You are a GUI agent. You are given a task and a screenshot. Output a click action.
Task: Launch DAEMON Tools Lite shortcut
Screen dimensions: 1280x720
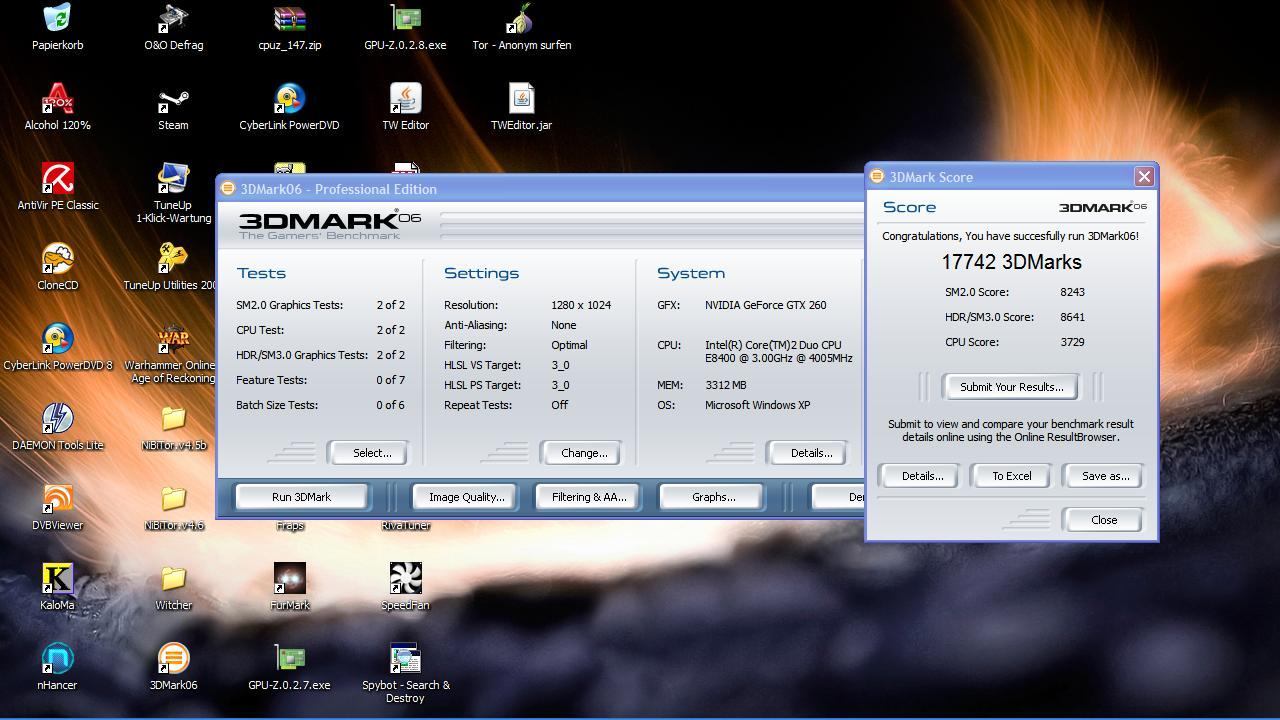coord(58,419)
